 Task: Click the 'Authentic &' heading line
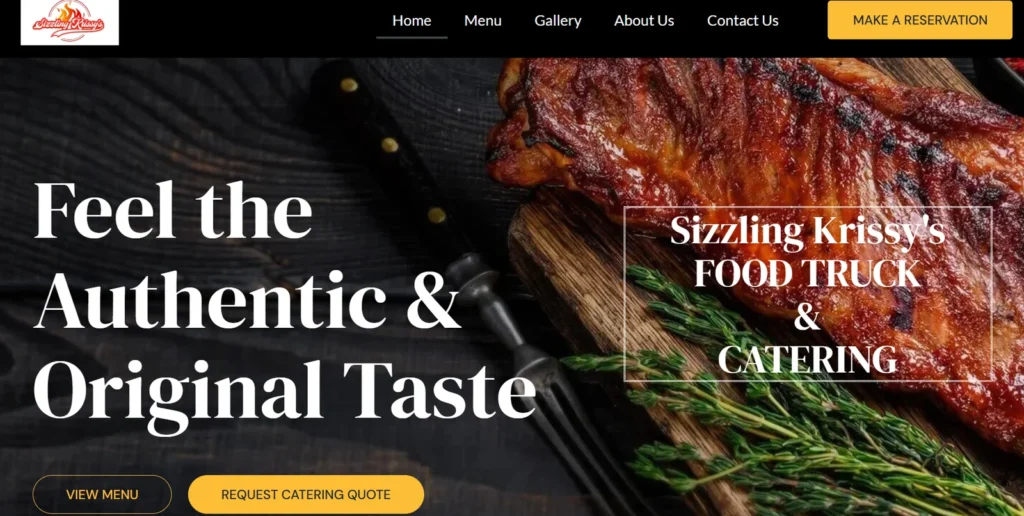coord(248,299)
